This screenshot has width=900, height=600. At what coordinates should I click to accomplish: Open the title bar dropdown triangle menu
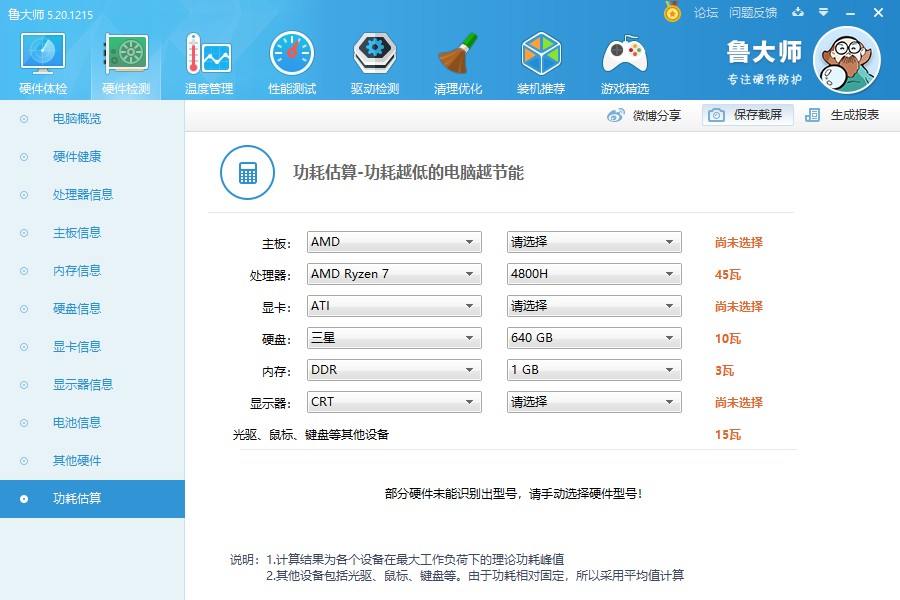click(824, 12)
